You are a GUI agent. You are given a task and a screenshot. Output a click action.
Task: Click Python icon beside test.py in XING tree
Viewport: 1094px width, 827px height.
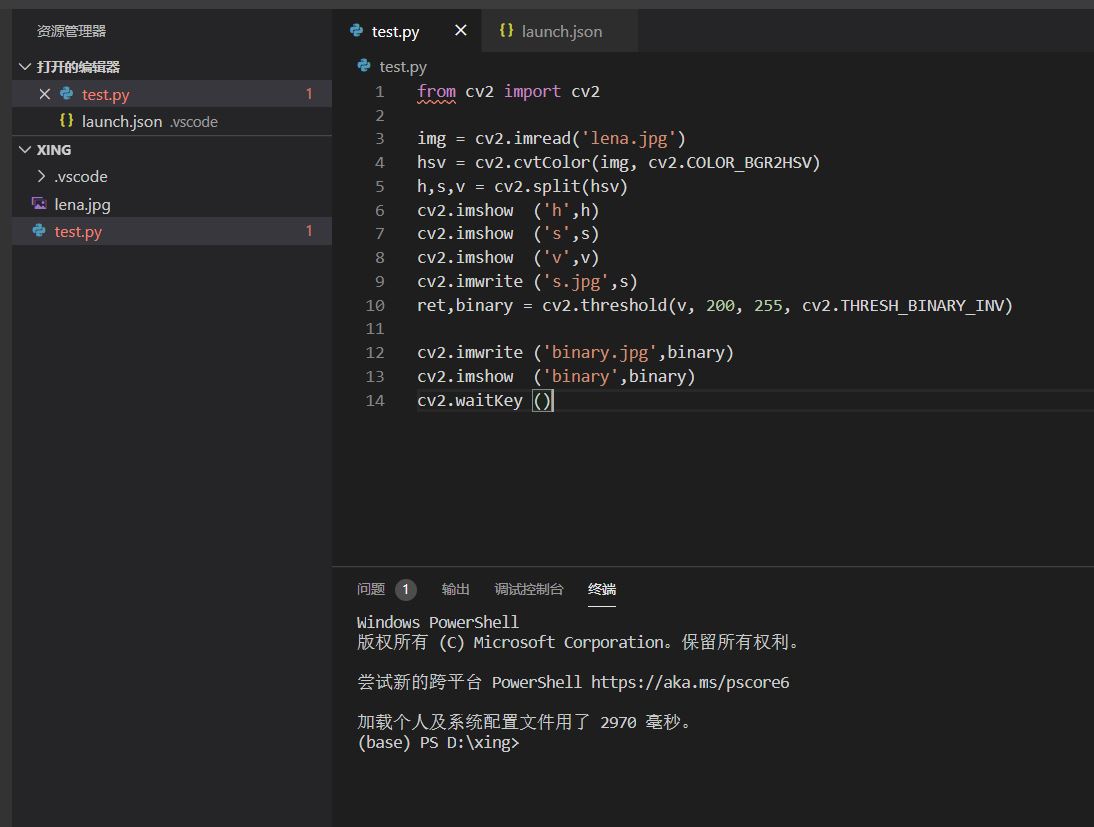[39, 231]
